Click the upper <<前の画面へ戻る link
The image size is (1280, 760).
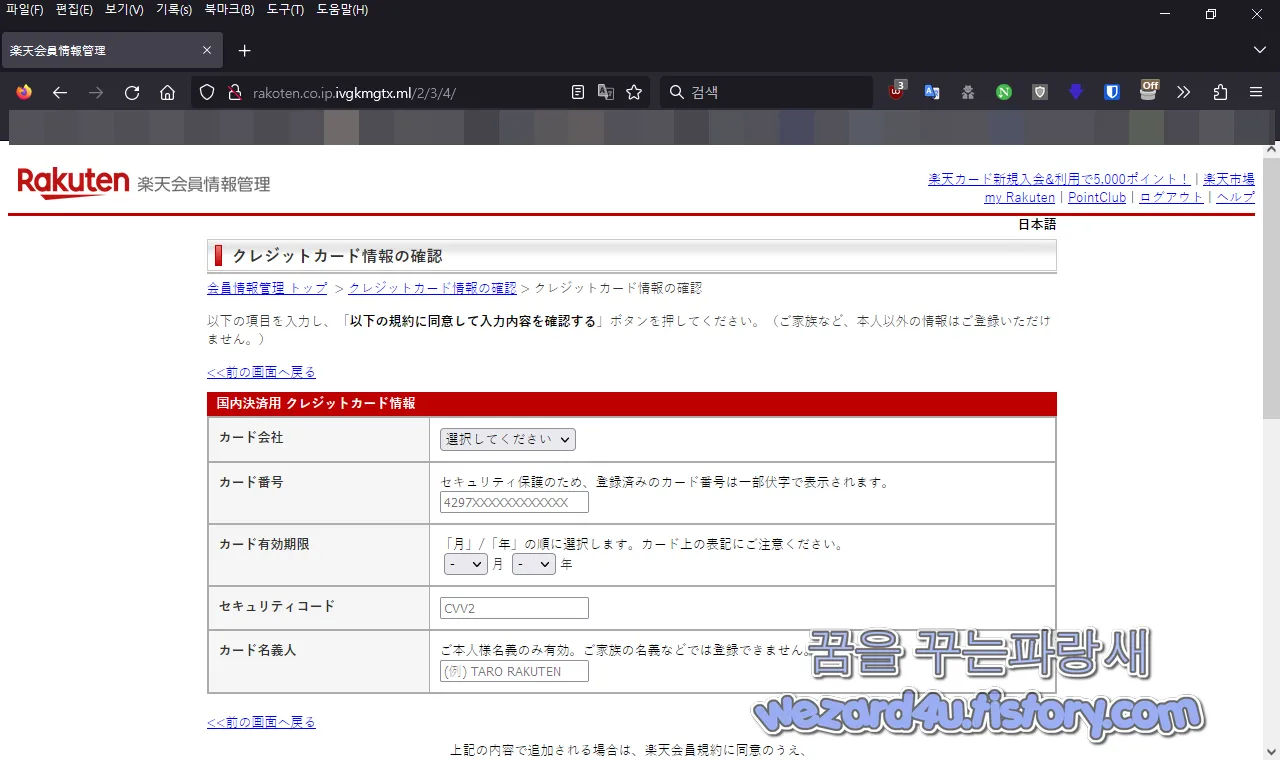click(262, 372)
